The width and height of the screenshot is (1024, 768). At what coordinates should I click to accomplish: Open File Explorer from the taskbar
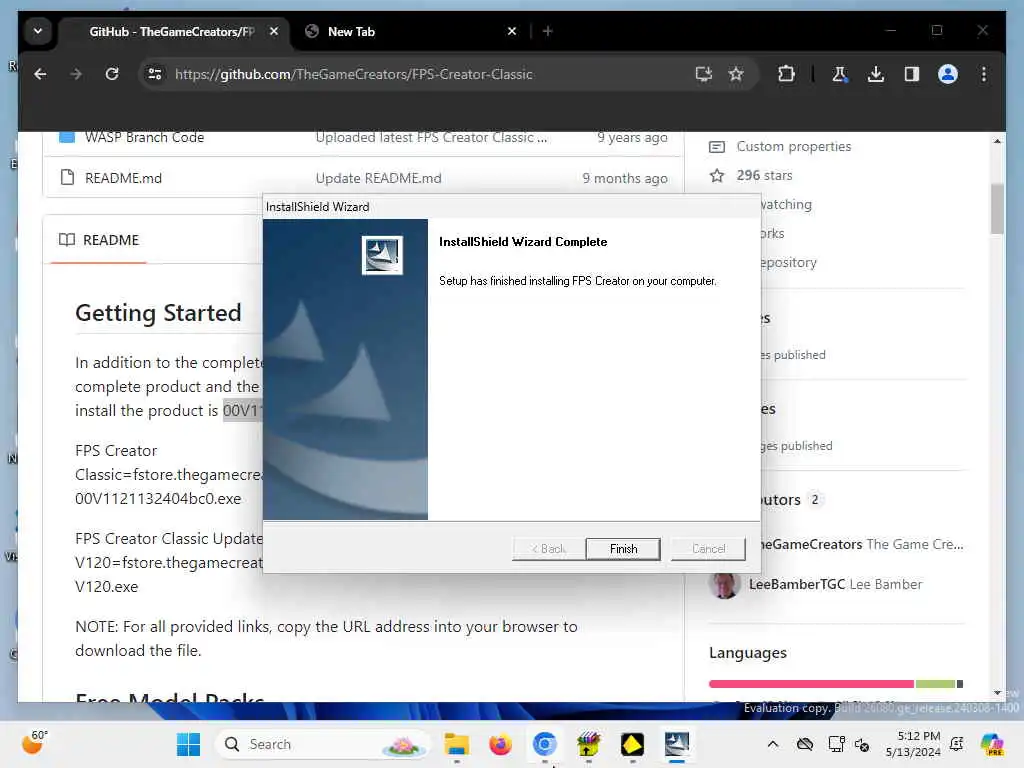456,744
